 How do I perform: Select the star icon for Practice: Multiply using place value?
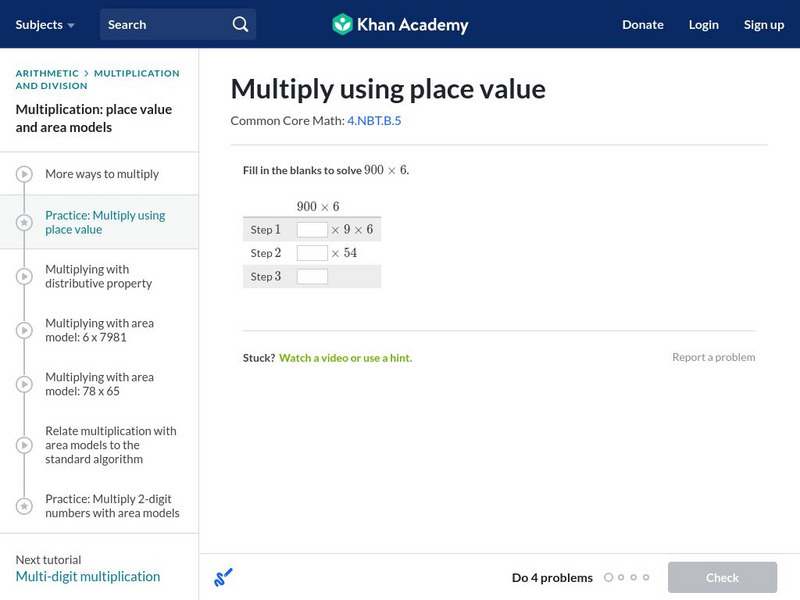point(23,222)
